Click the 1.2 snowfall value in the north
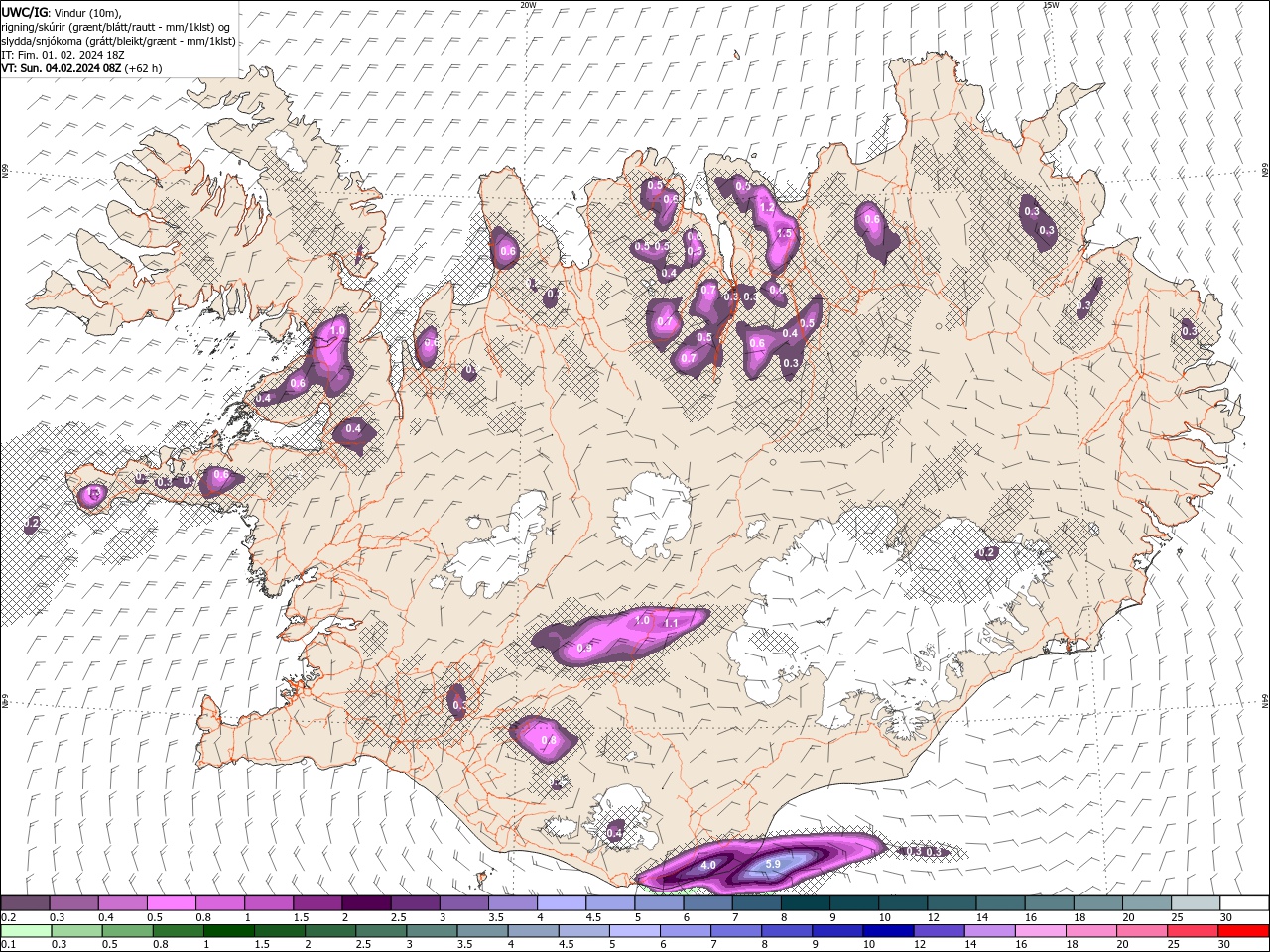1270x952 pixels. pos(766,208)
